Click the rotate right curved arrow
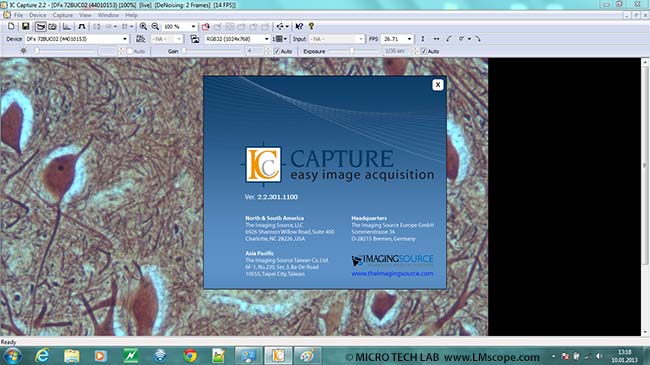Screen dimensions: 650x365 pos(478,39)
